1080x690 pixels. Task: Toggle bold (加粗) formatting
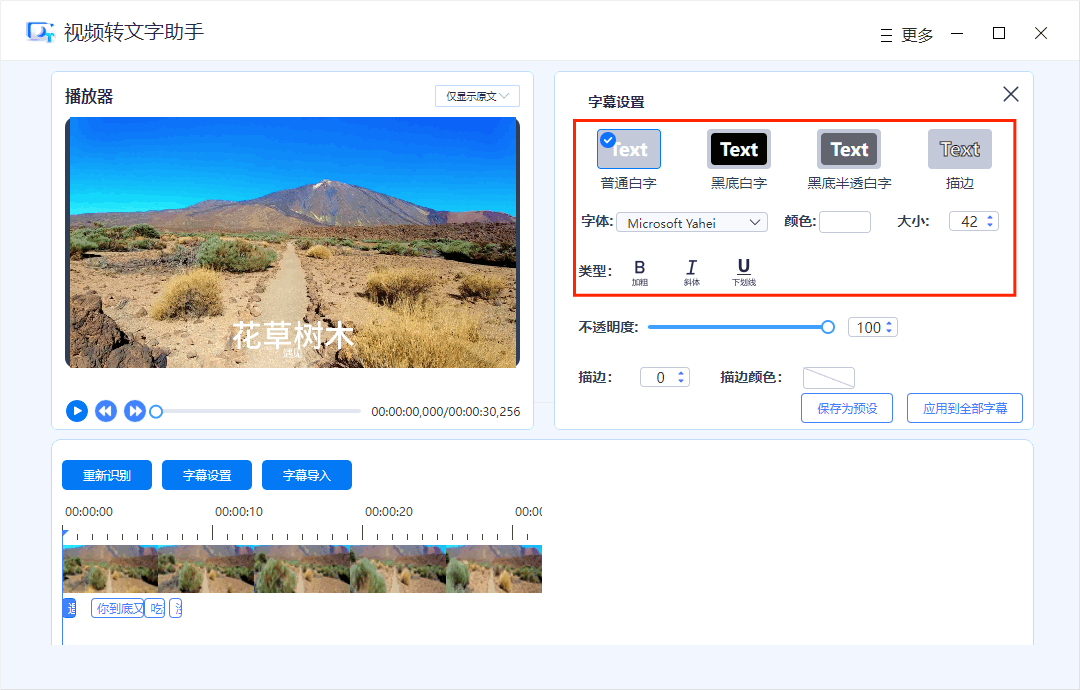coord(640,272)
